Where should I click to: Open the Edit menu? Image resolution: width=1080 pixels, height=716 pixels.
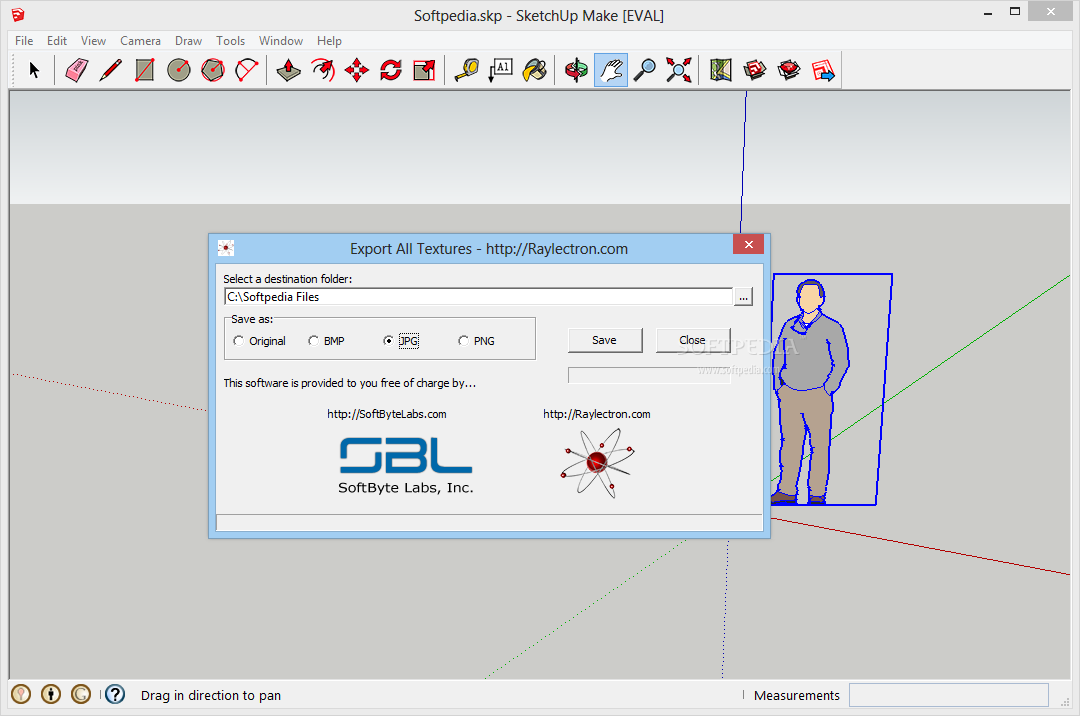click(56, 41)
